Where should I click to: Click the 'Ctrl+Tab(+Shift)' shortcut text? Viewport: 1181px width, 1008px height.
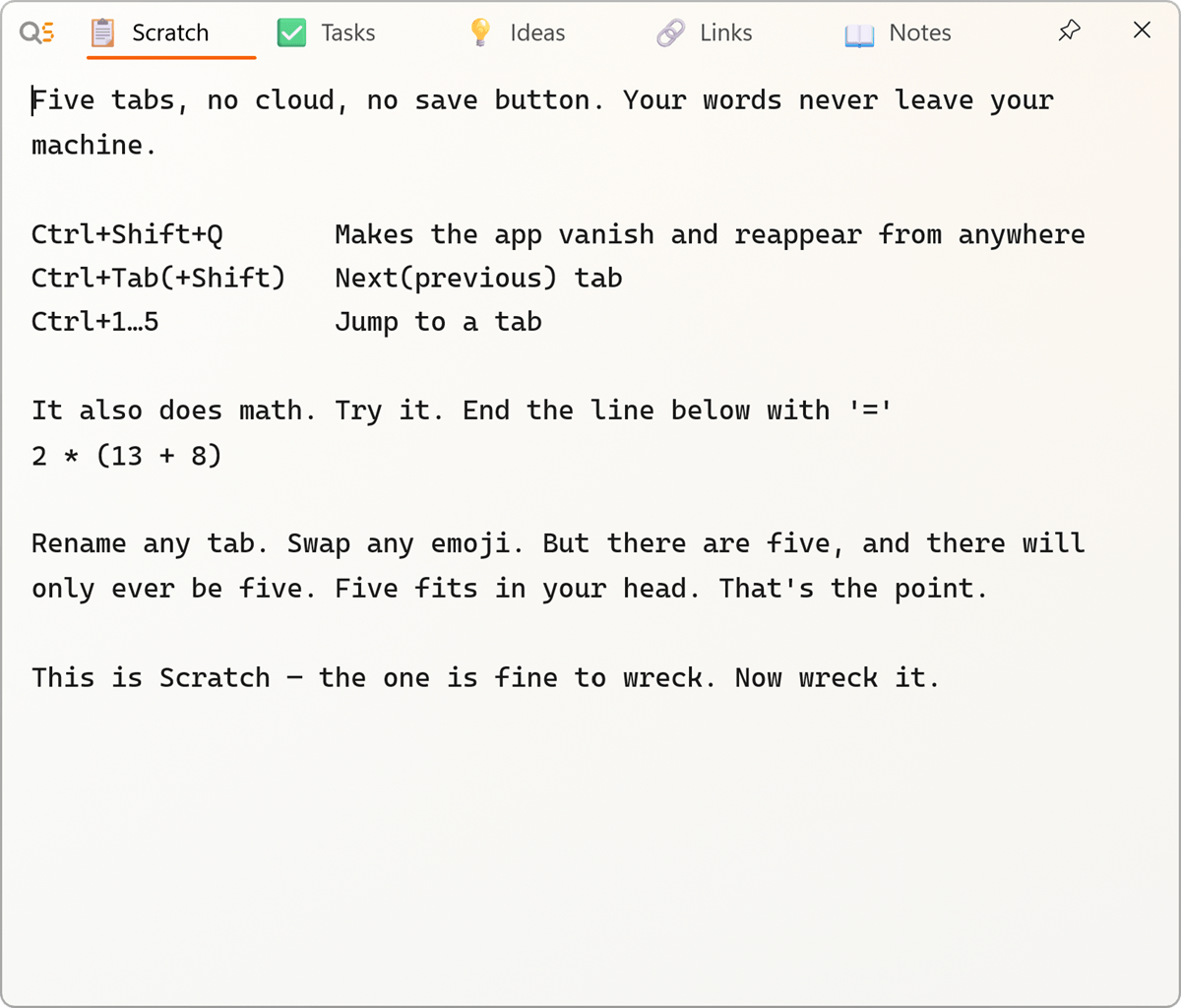(158, 278)
